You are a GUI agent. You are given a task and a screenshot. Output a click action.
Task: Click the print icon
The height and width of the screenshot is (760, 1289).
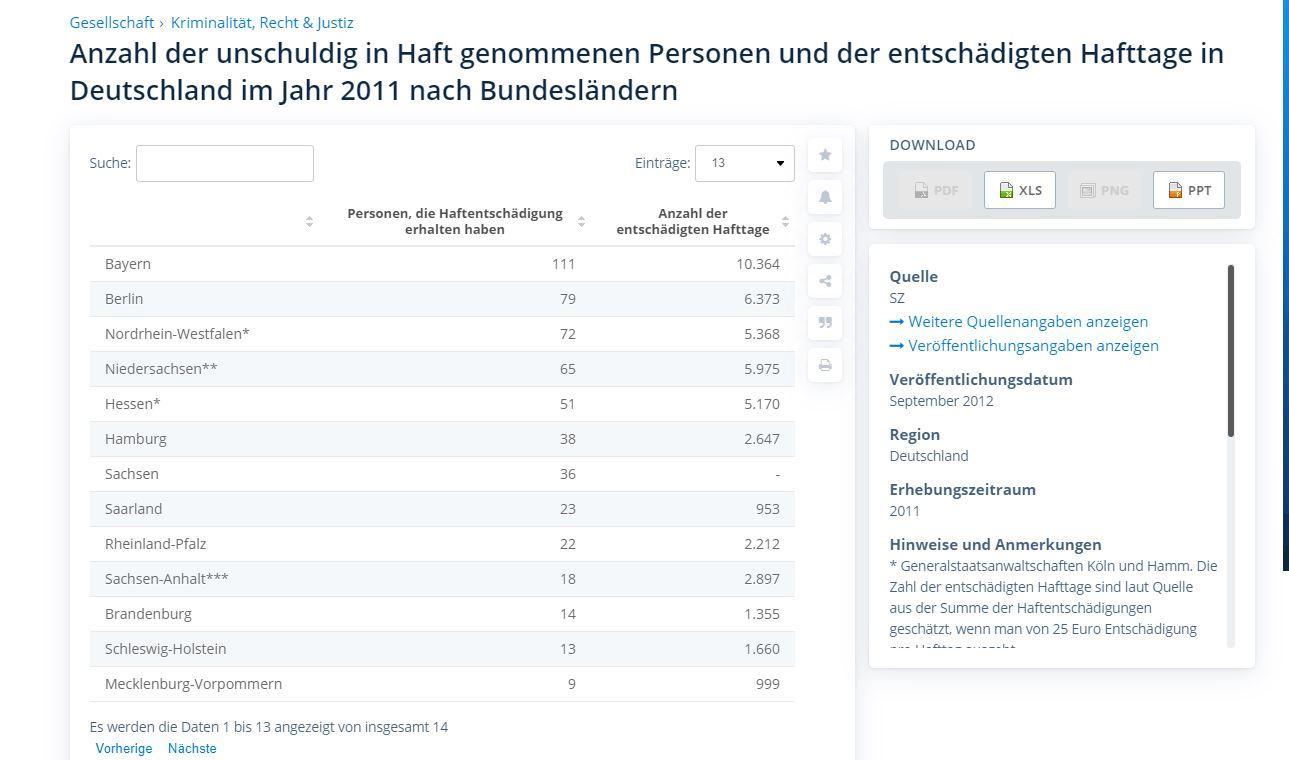click(825, 365)
